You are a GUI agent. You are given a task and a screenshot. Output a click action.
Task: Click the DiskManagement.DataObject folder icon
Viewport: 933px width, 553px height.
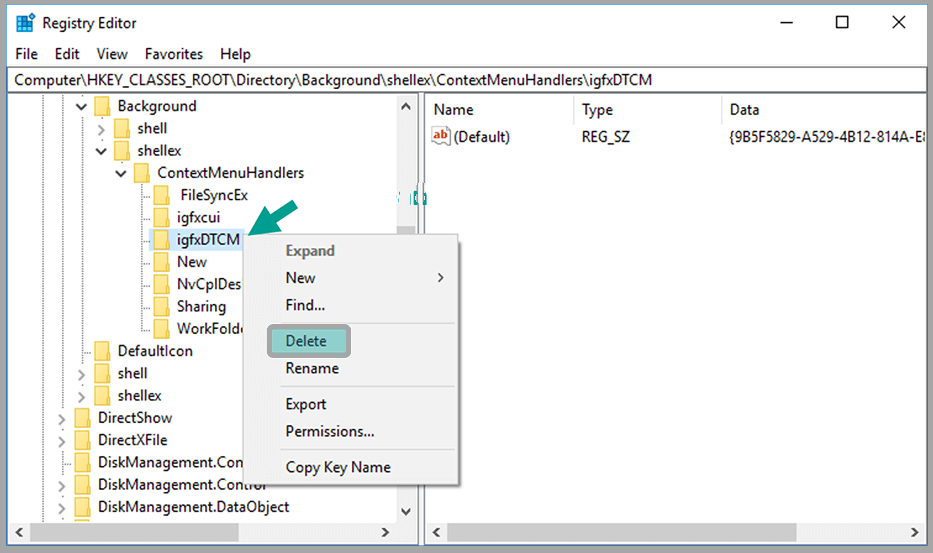coord(82,507)
